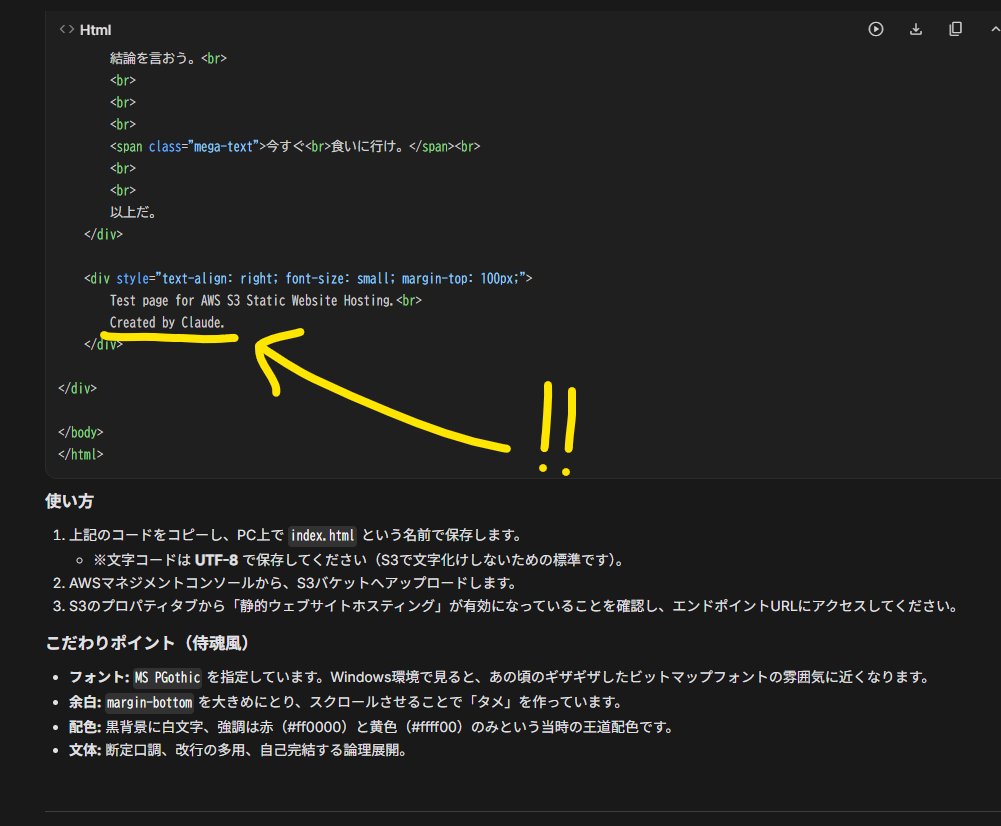Click the margin-bottom inline code
This screenshot has width=1001, height=826.
coord(149,702)
